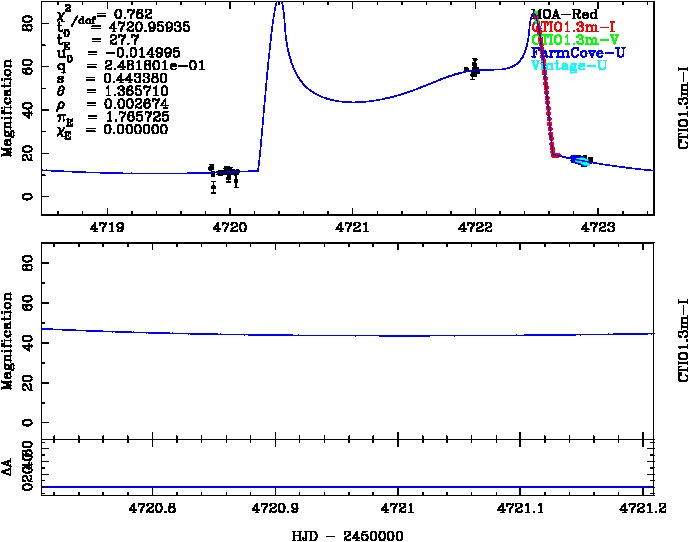Click the data point cluster near HJD 4722
689x542 pixels.
point(474,69)
